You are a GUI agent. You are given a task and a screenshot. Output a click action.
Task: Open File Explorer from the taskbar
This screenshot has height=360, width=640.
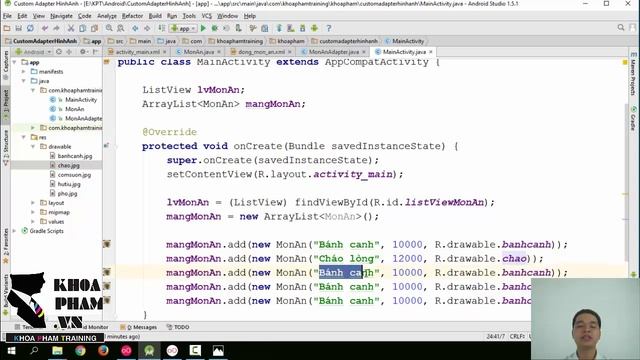click(x=57, y=351)
